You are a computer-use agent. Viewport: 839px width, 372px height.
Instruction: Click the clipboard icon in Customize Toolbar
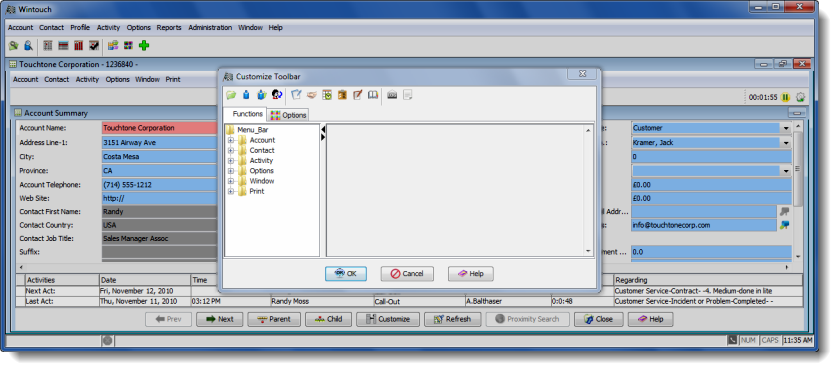(342, 95)
